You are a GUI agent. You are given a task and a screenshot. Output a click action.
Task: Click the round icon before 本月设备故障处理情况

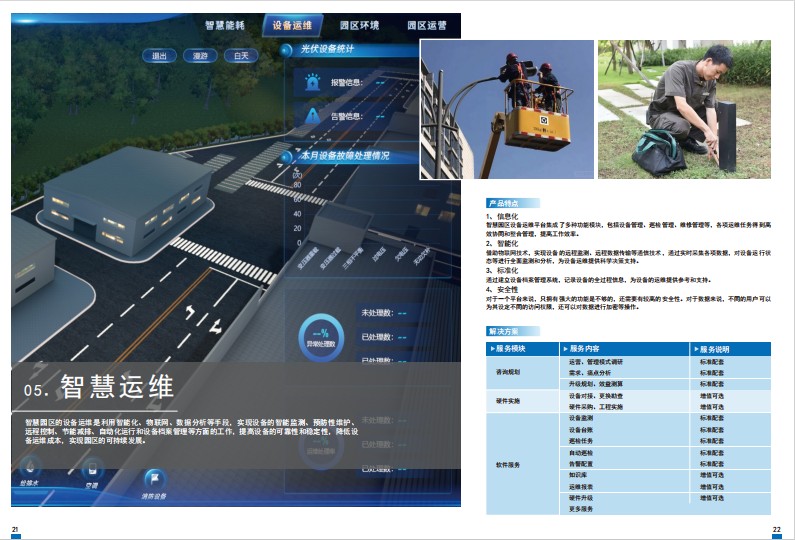(288, 156)
